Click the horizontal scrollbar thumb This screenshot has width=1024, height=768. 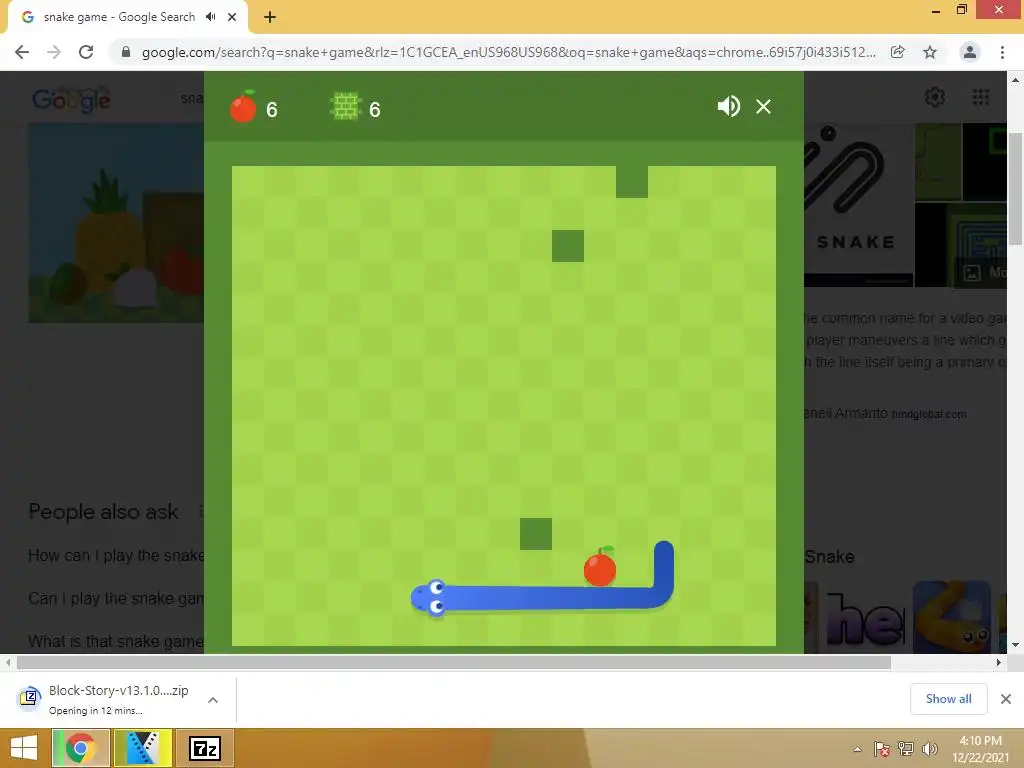tap(454, 662)
